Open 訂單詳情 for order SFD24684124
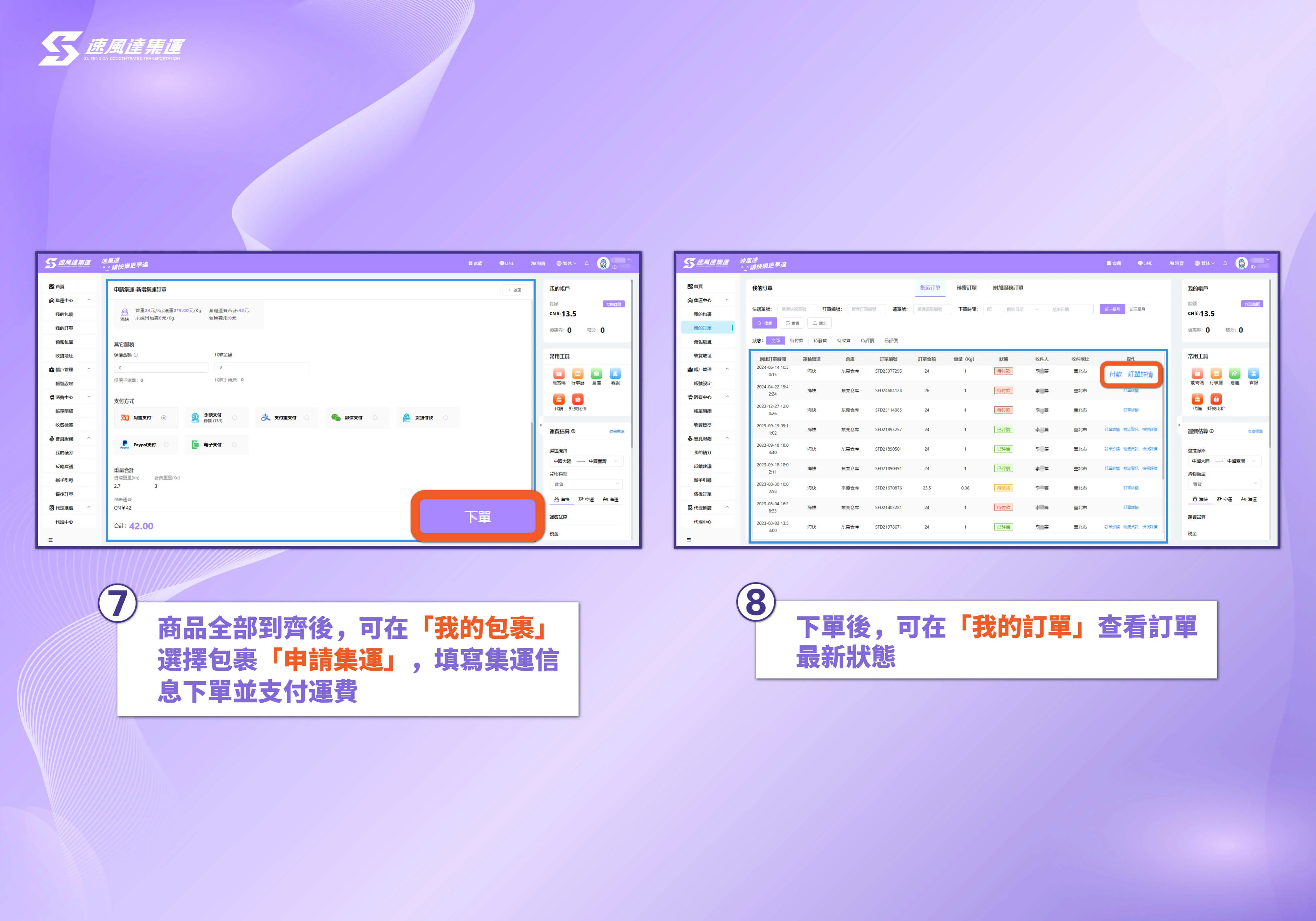 coord(1130,391)
